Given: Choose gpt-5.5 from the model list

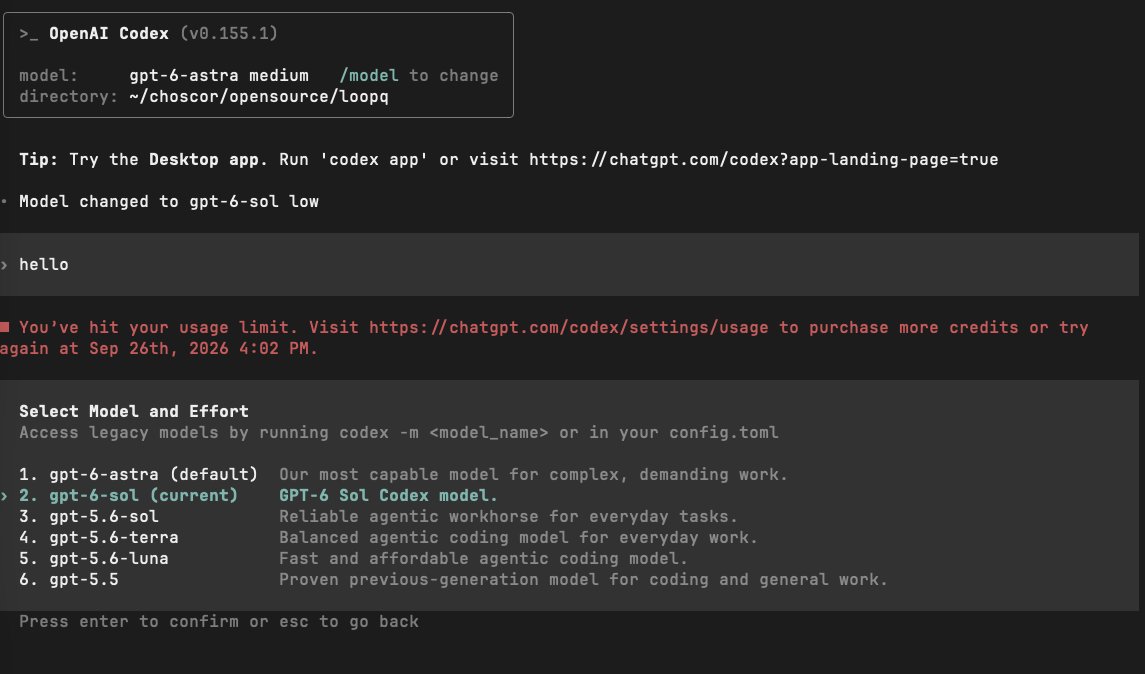Looking at the screenshot, I should pos(69,581).
